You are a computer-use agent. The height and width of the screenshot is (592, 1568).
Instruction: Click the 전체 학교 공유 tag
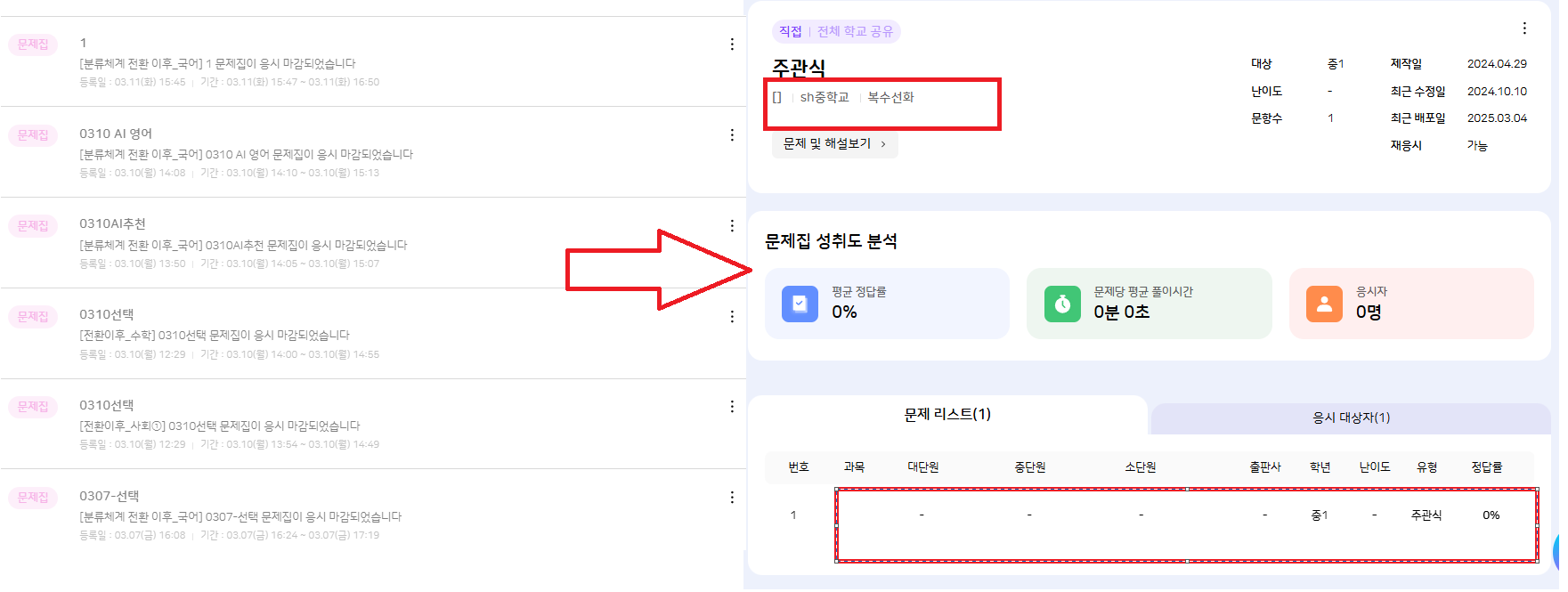pyautogui.click(x=855, y=31)
